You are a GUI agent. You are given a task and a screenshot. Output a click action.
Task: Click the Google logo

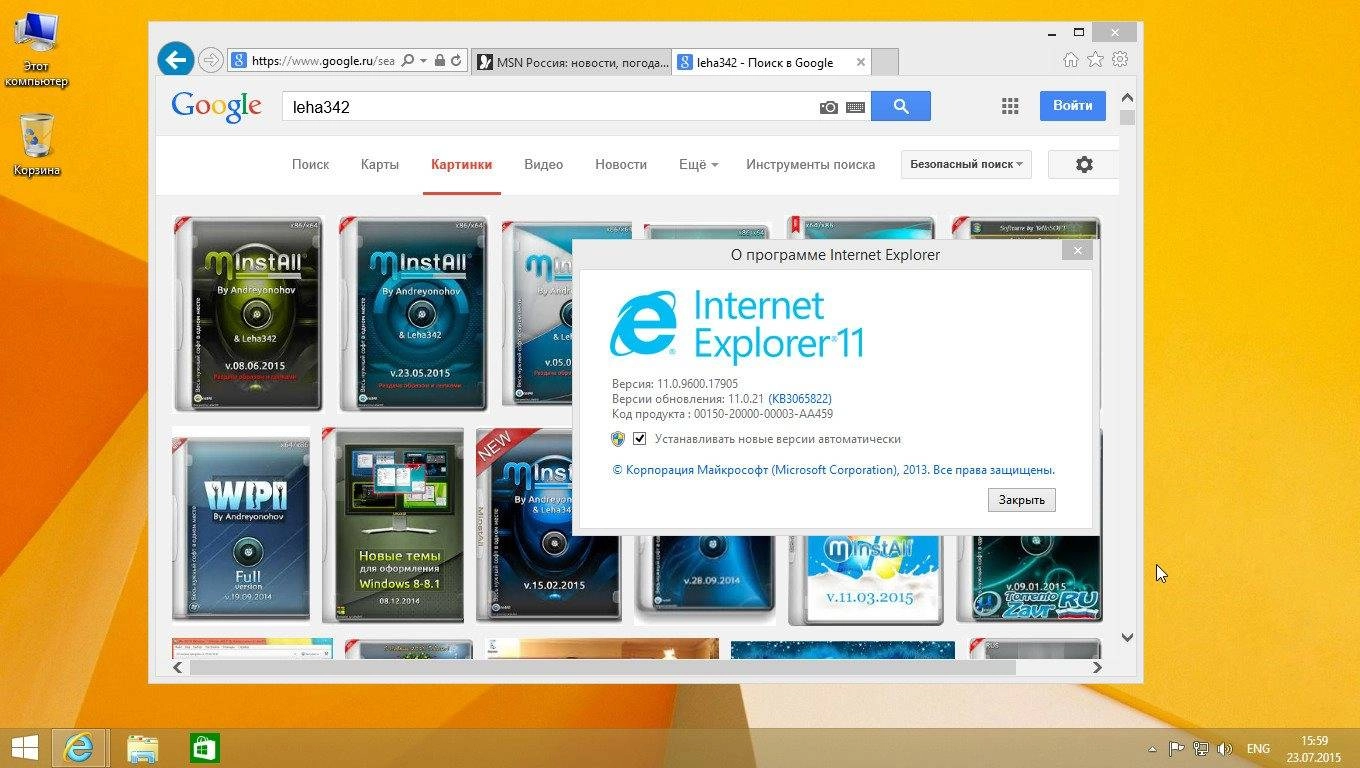(216, 106)
